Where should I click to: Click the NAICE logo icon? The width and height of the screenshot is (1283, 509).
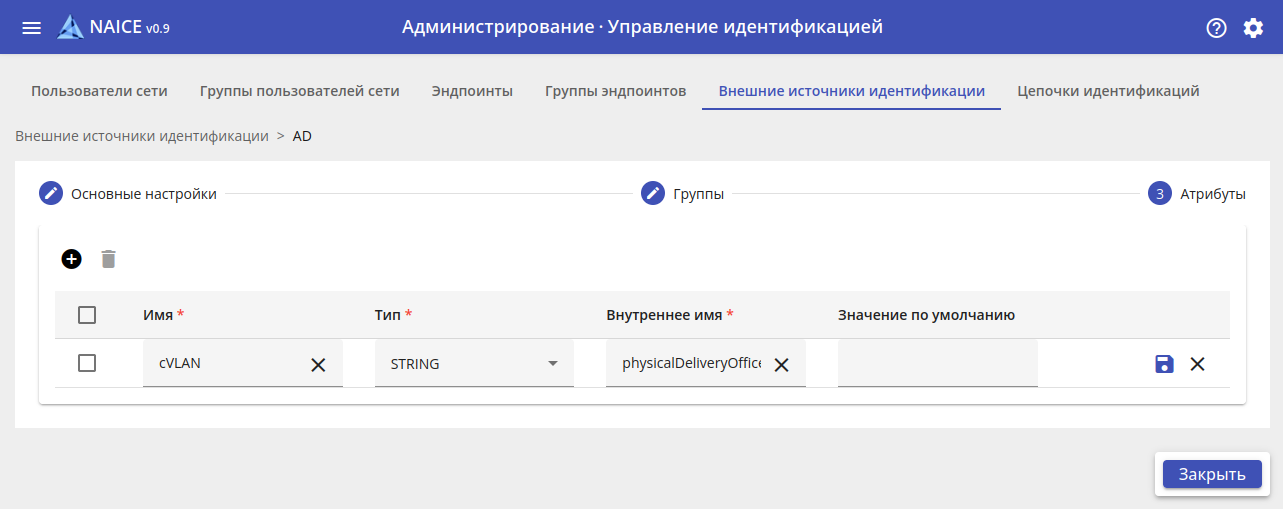(x=70, y=27)
